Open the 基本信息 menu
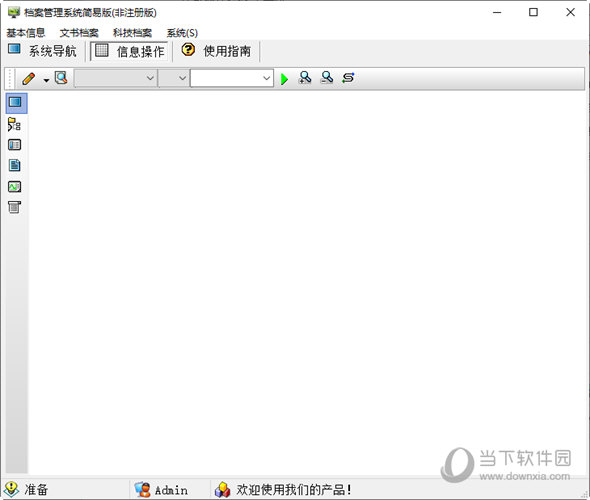The width and height of the screenshot is (590, 500). [x=26, y=33]
